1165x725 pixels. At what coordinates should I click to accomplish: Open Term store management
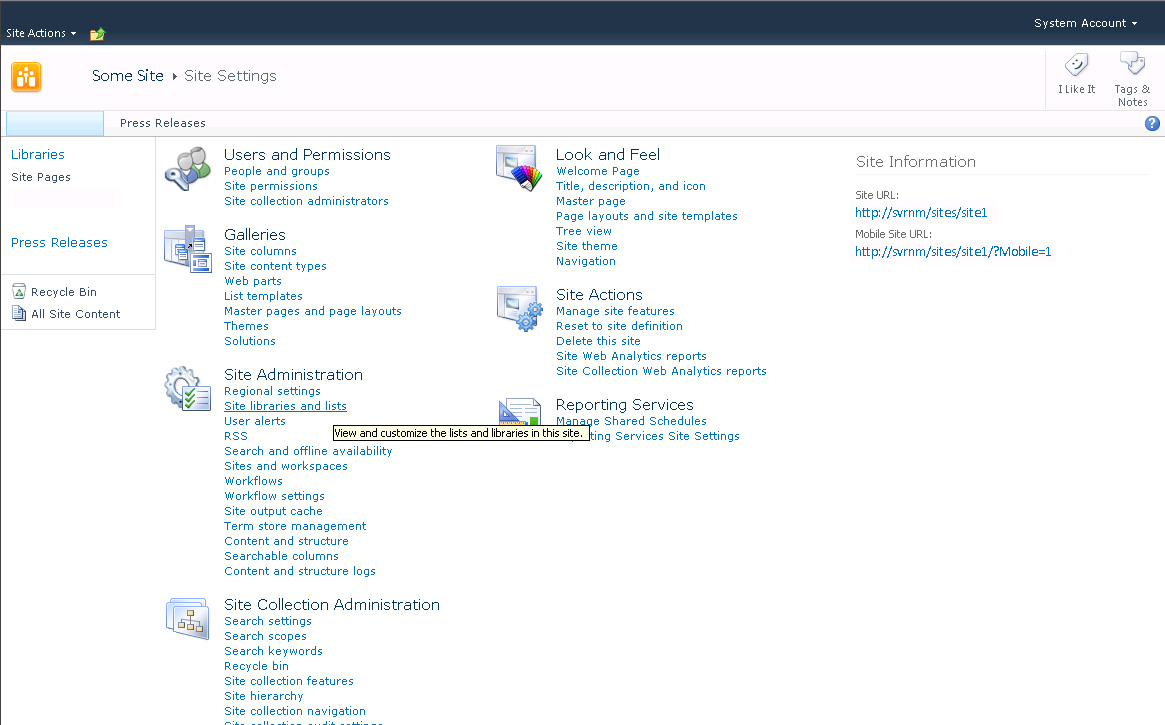[295, 526]
